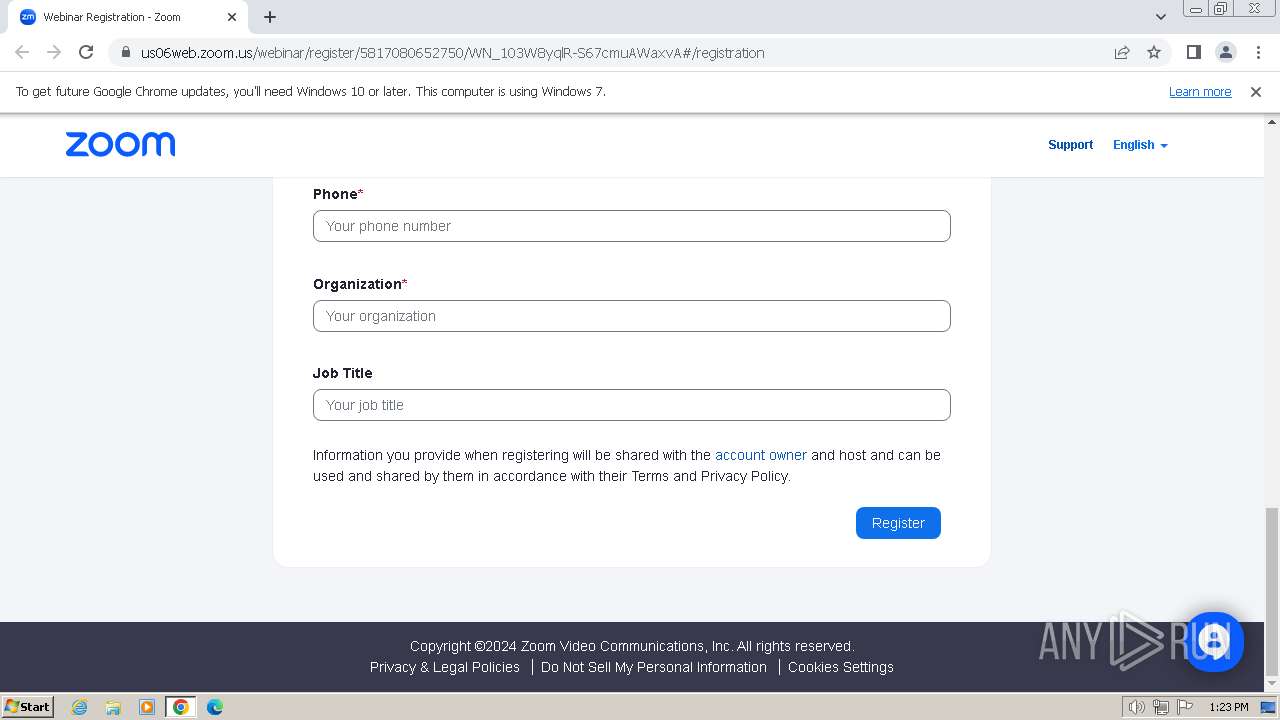Select the Chrome taskbar icon
Screen dimensions: 1280x720
(181, 707)
